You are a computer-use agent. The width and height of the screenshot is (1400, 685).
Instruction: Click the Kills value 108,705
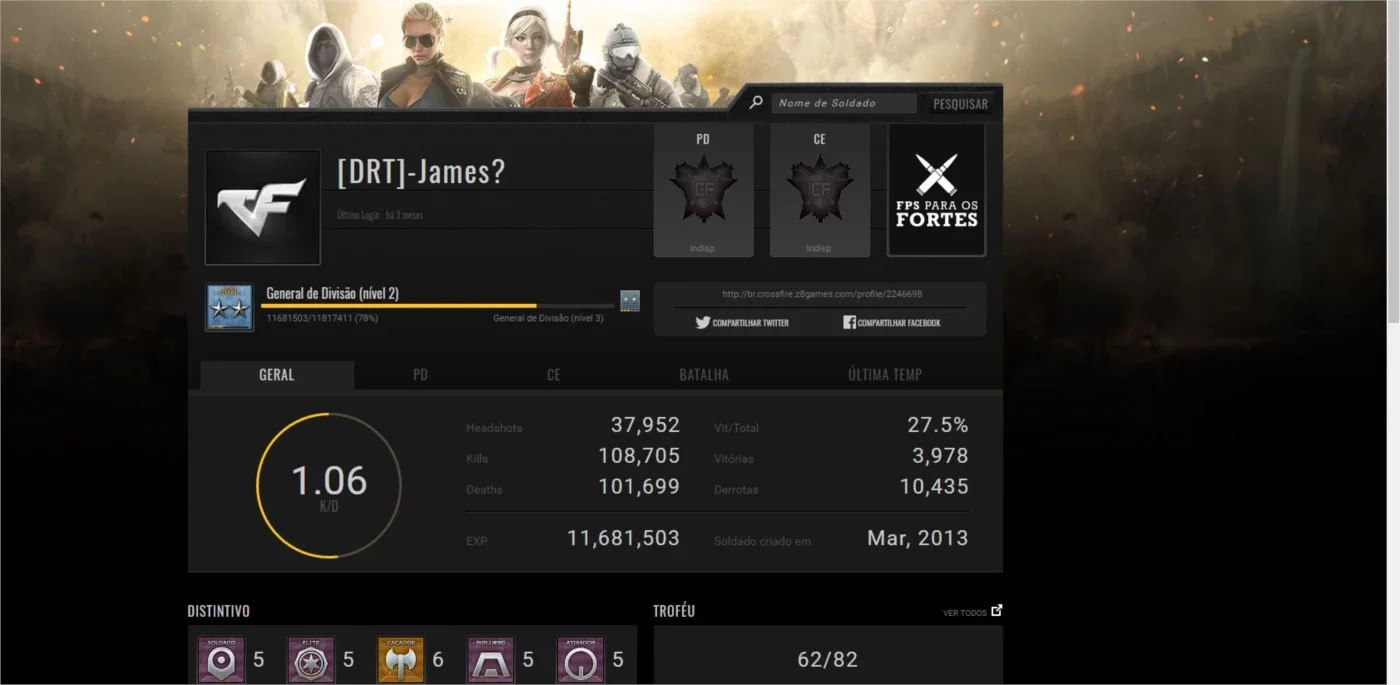(x=639, y=456)
